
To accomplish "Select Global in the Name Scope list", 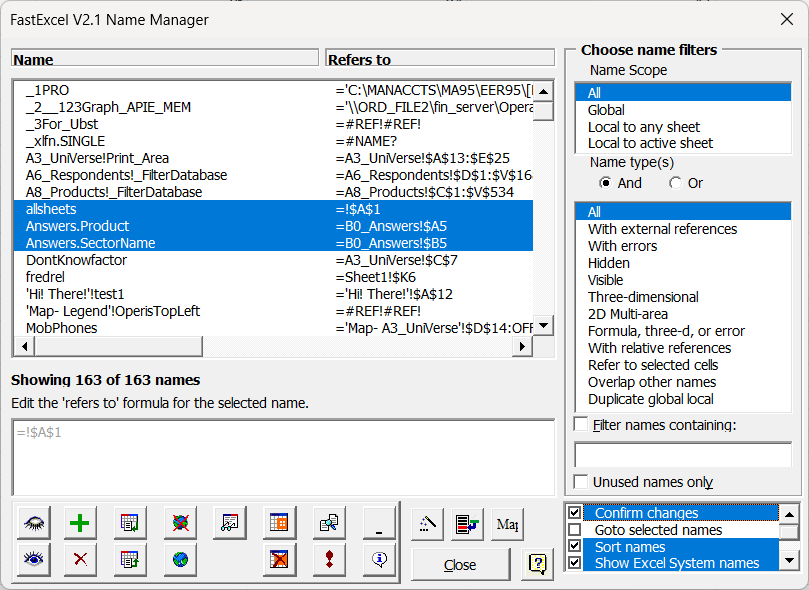I will coord(683,110).
